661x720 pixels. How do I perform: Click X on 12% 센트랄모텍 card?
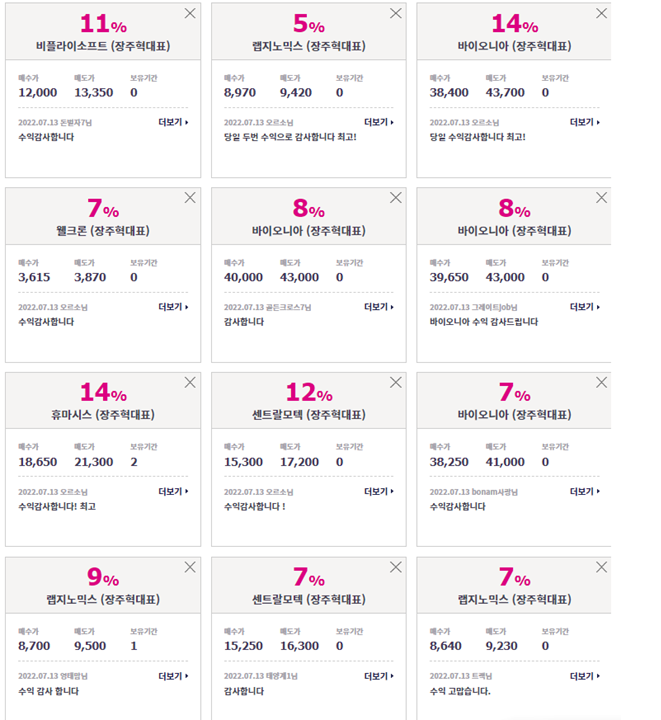point(396,382)
